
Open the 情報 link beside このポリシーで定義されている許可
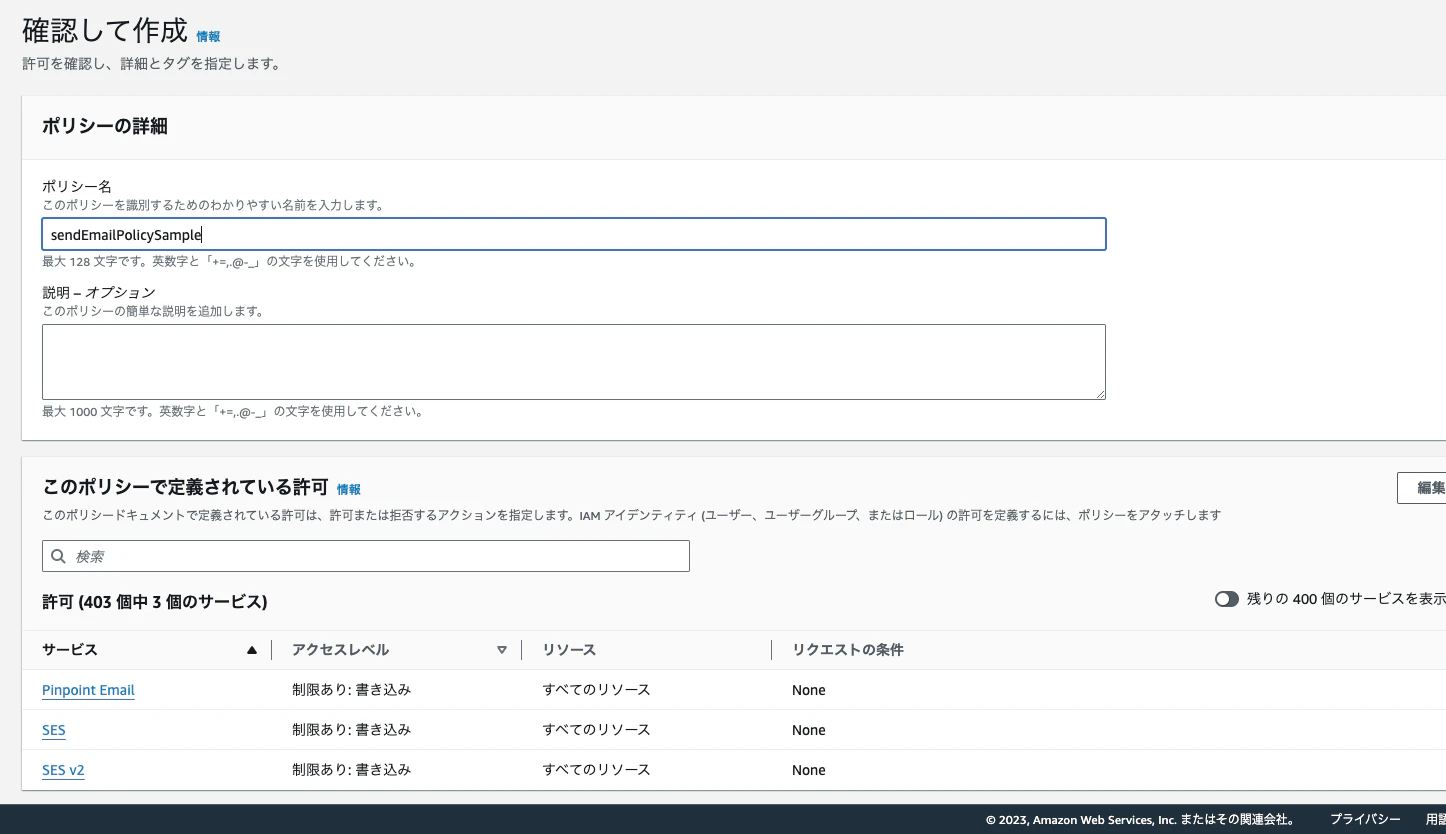point(349,490)
